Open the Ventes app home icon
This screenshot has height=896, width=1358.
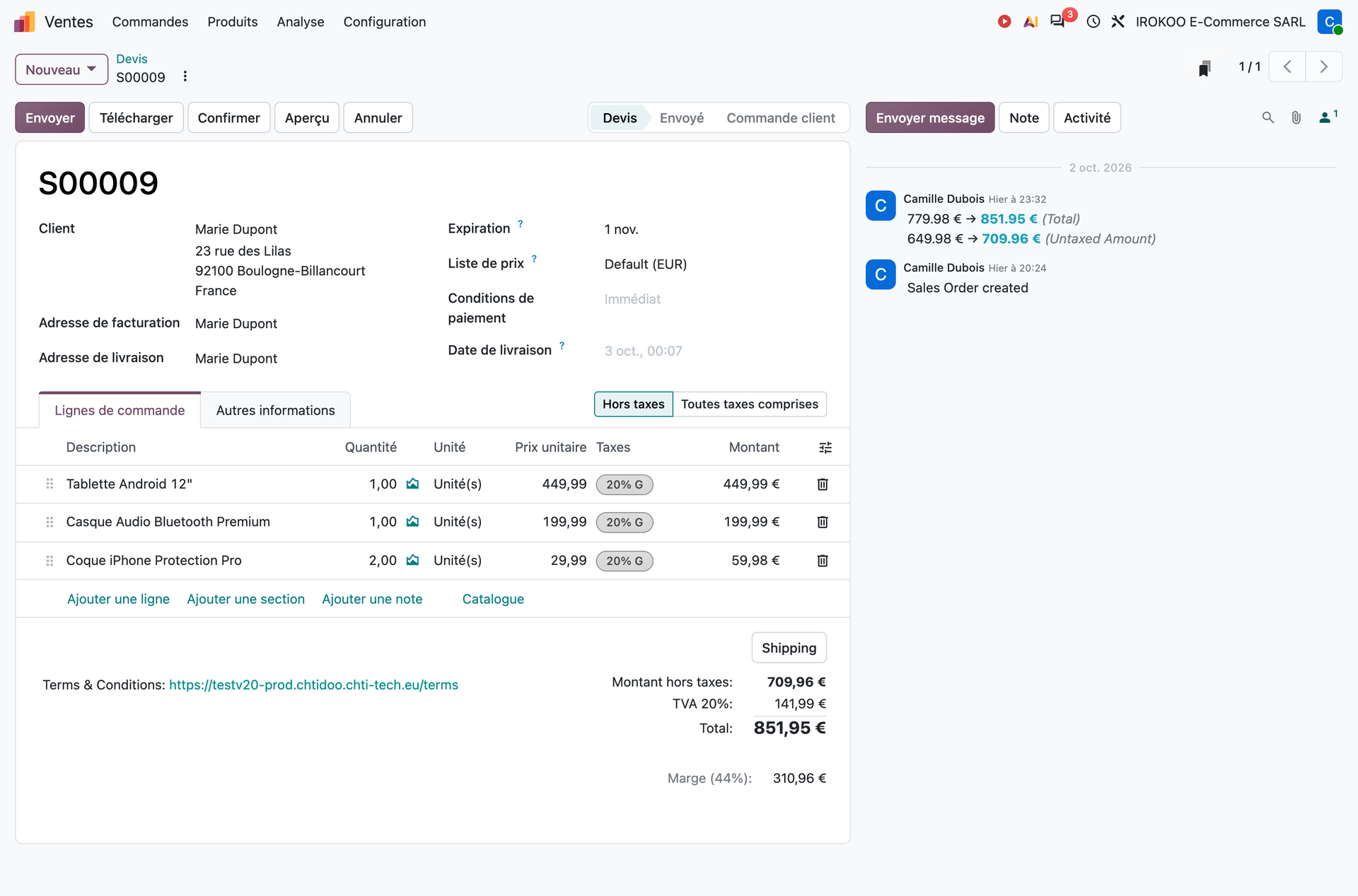click(x=25, y=22)
